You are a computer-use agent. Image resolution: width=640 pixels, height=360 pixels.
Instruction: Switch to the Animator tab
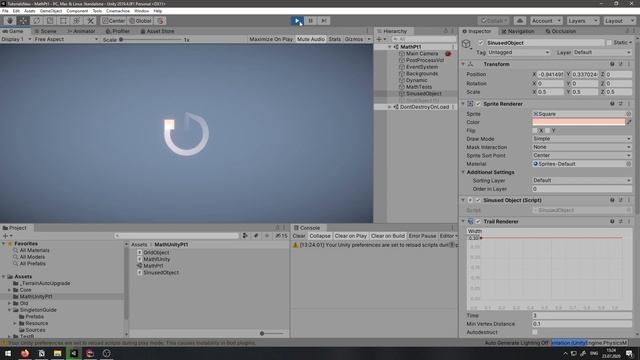(81, 31)
